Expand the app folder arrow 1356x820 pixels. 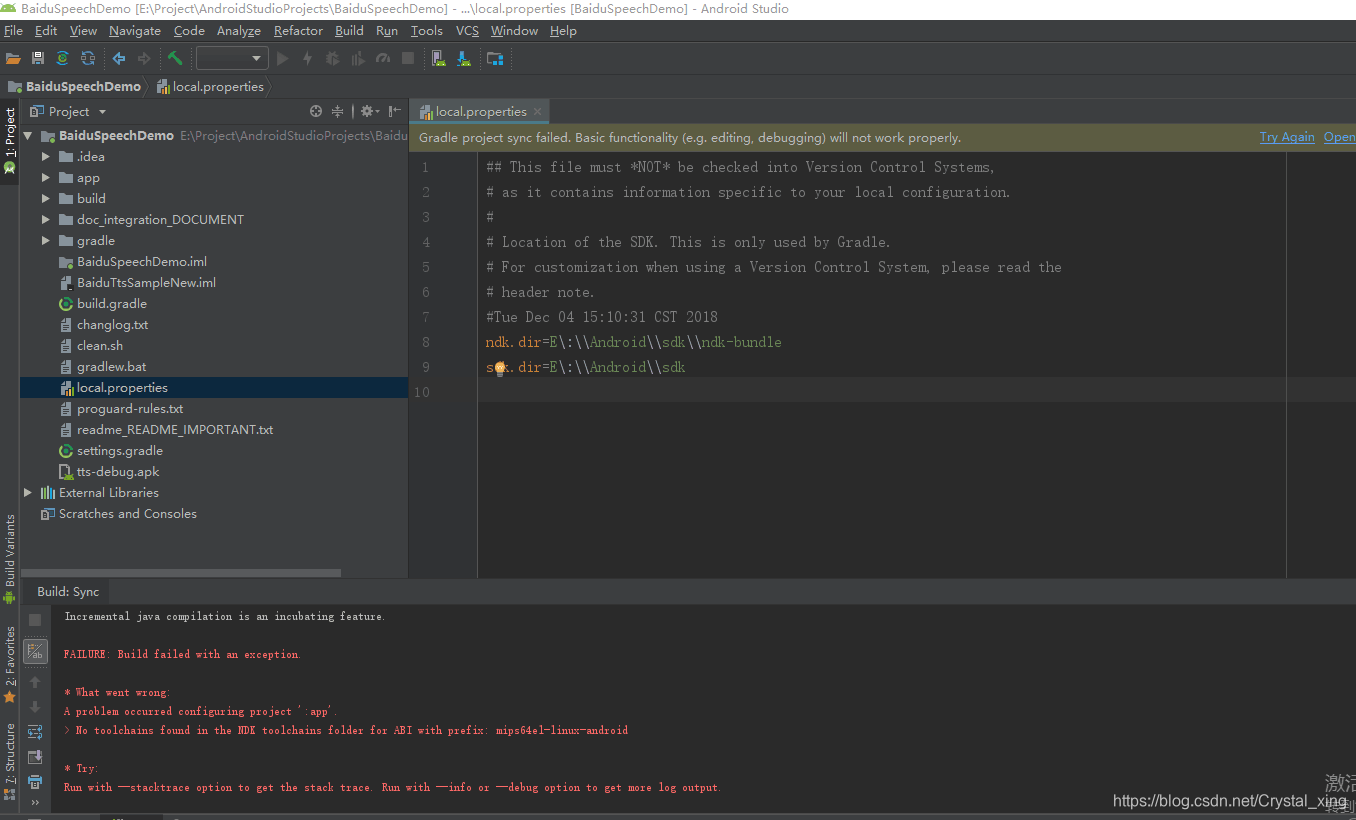tap(46, 177)
